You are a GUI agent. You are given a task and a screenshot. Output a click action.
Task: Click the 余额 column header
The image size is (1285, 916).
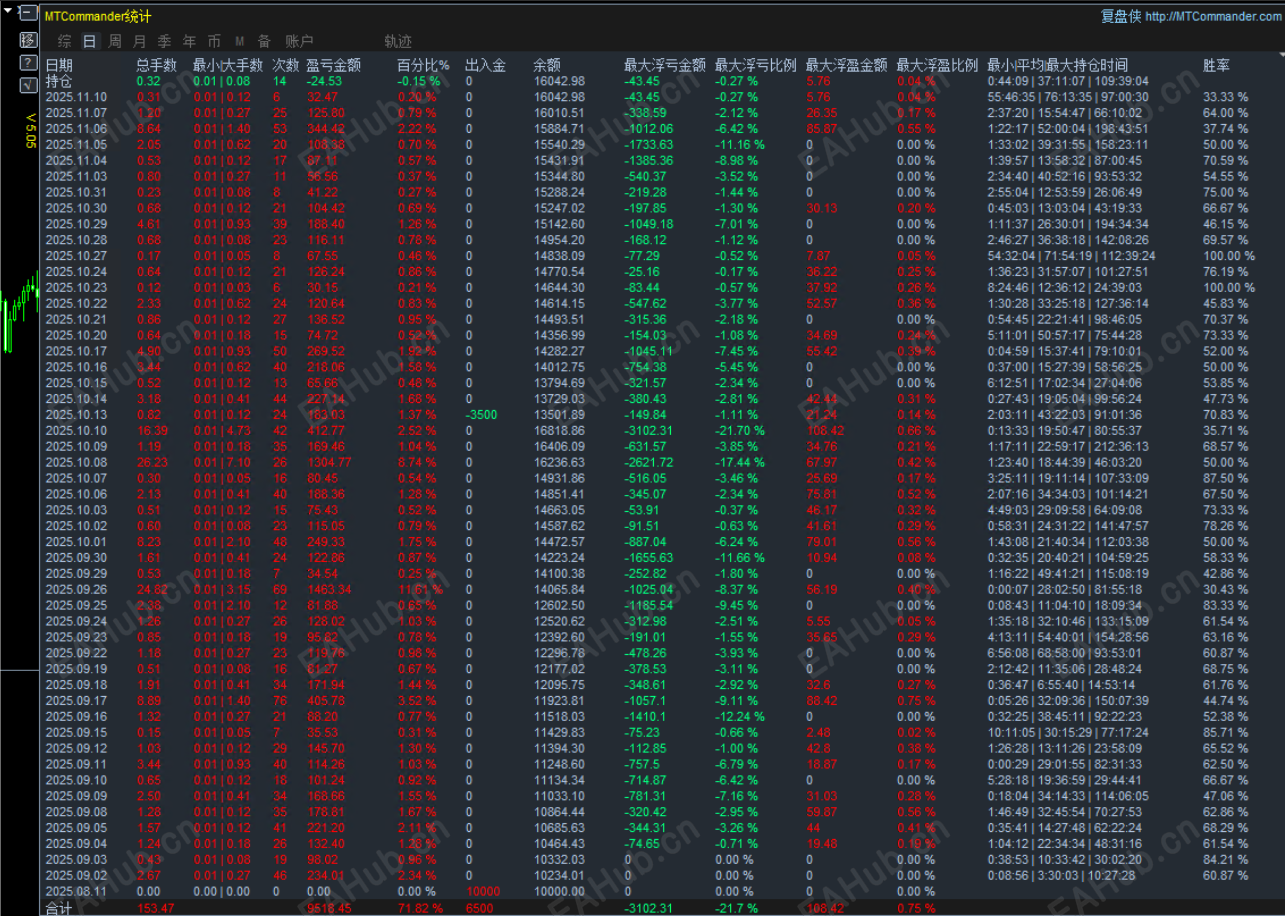coord(547,65)
